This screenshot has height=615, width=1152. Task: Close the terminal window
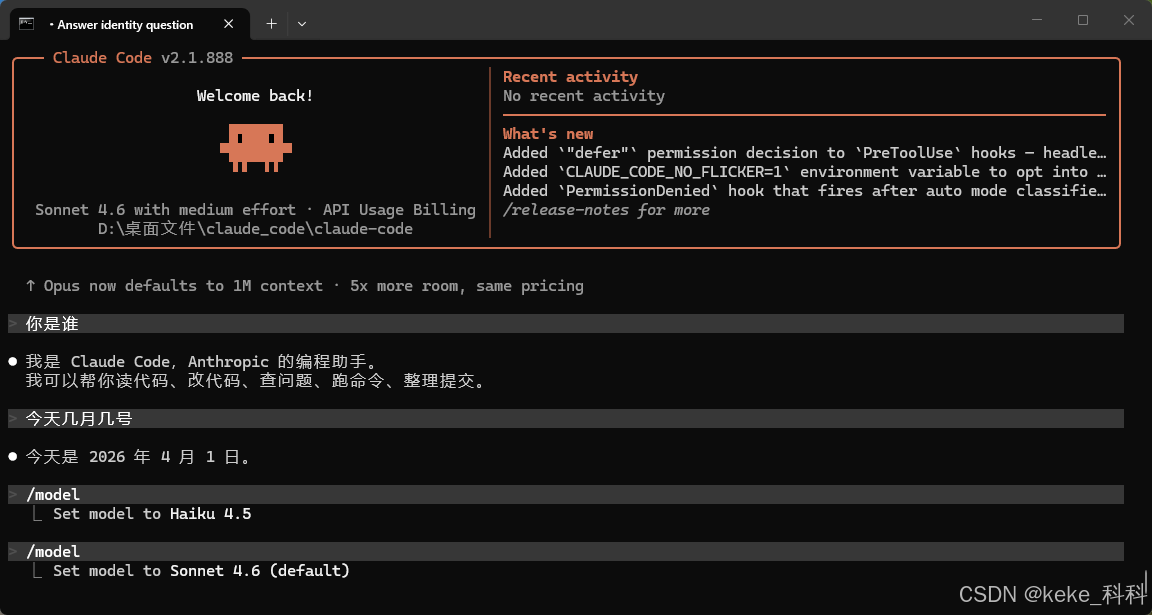tap(1128, 21)
